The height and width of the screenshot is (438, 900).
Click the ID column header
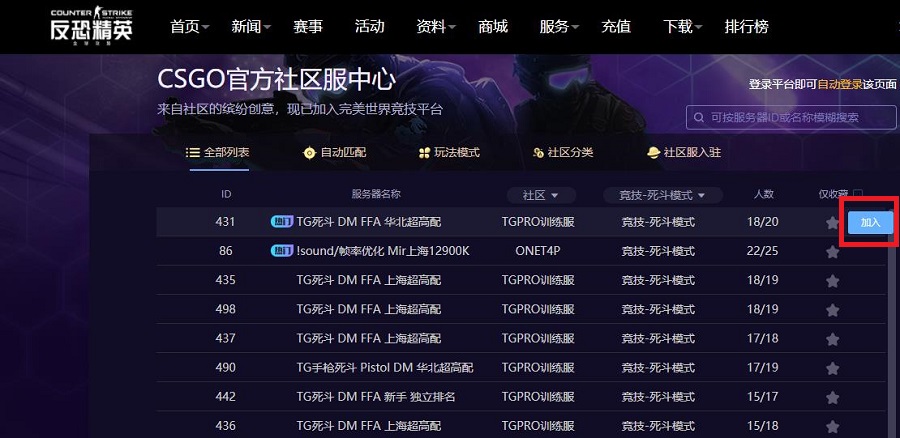226,195
